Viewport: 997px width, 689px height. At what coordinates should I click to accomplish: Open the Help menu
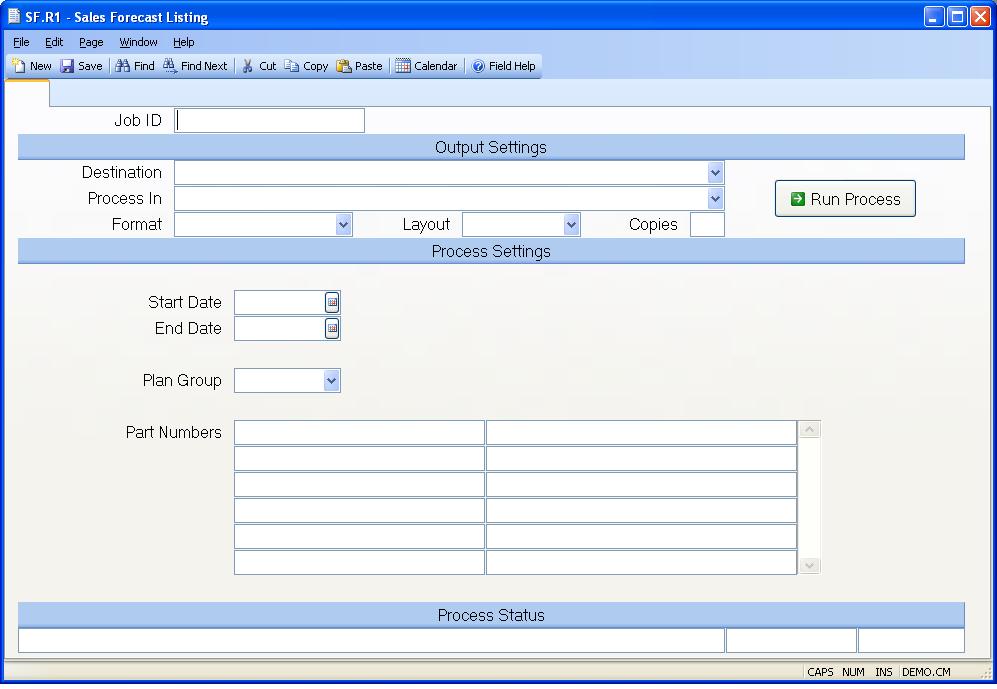(184, 42)
